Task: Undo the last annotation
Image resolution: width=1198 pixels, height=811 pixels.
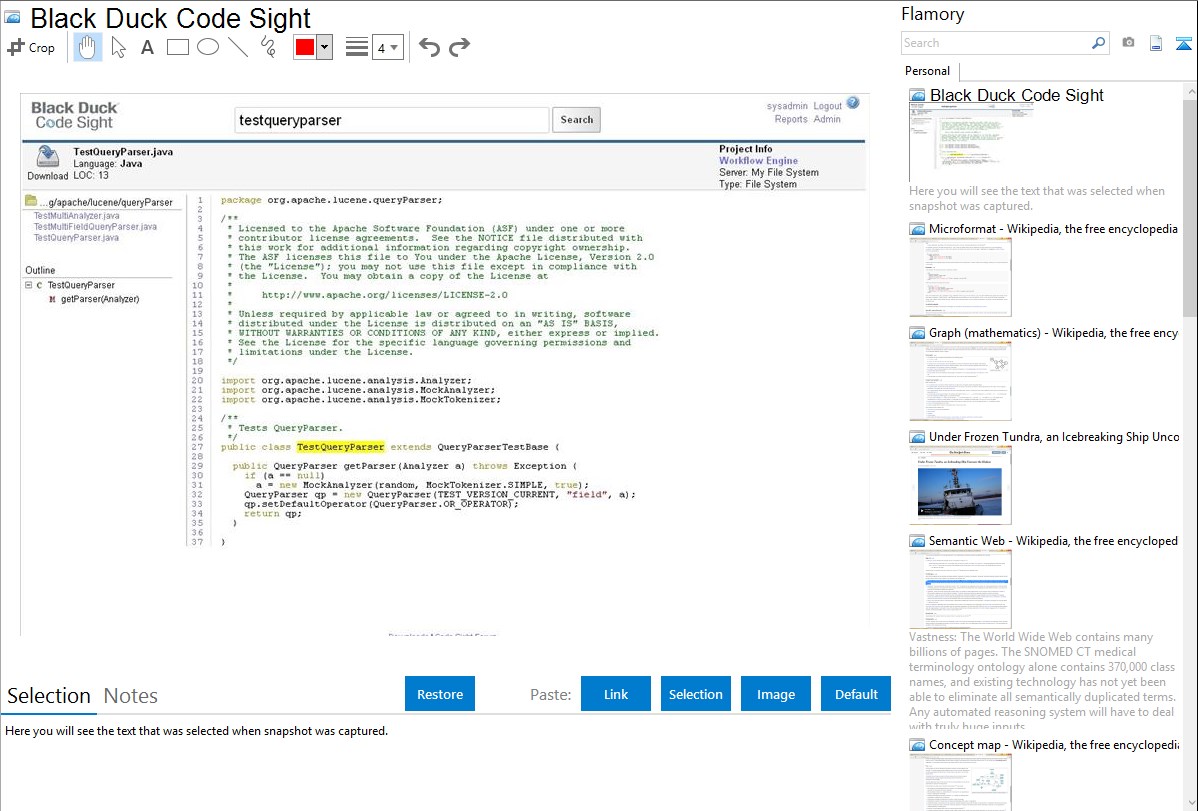Action: click(x=429, y=47)
